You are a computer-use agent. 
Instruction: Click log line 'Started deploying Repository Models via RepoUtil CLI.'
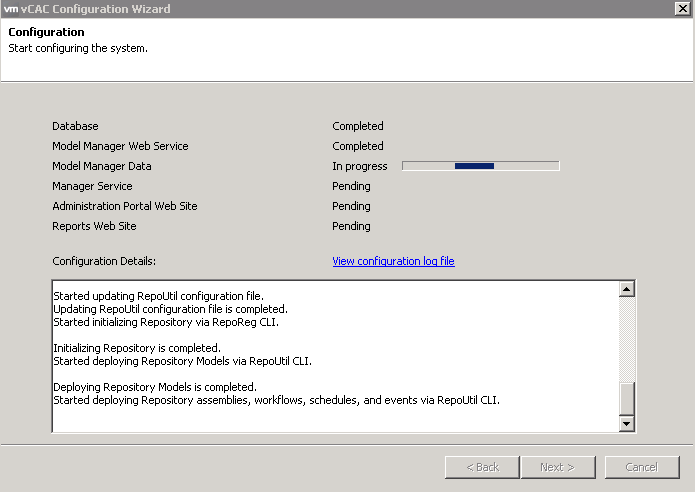click(x=182, y=361)
